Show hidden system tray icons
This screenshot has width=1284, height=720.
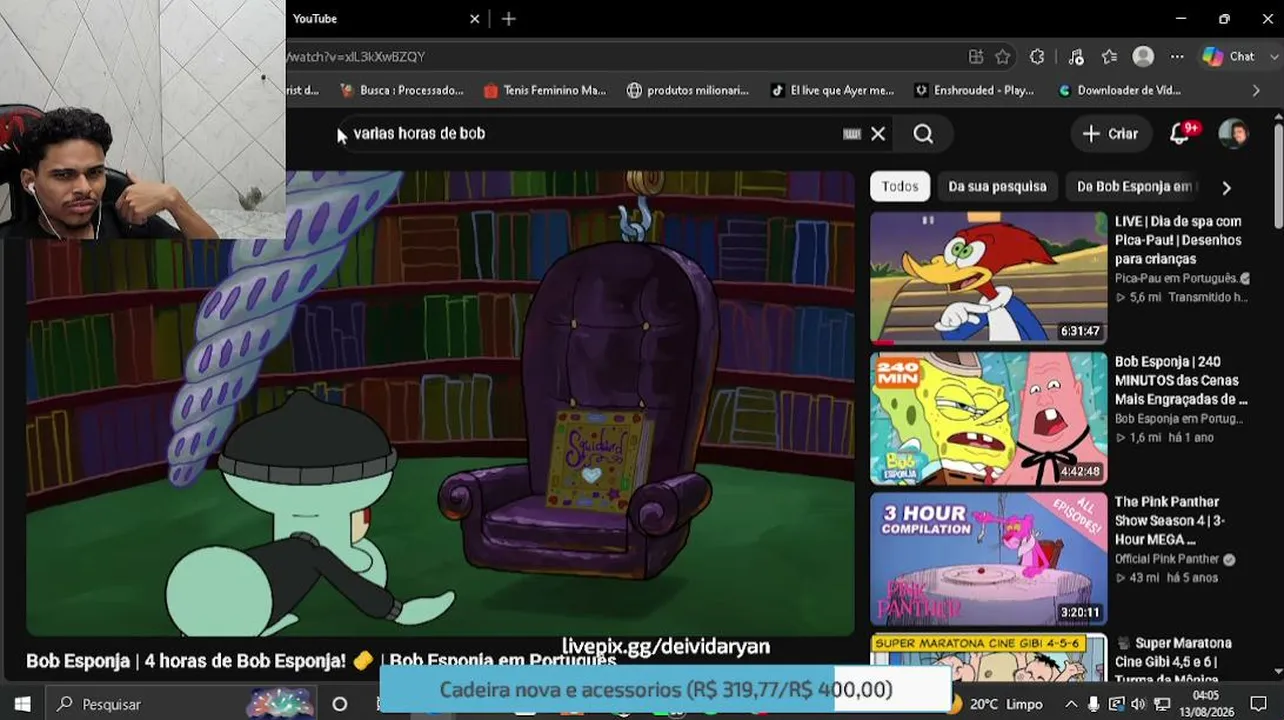[1071, 704]
